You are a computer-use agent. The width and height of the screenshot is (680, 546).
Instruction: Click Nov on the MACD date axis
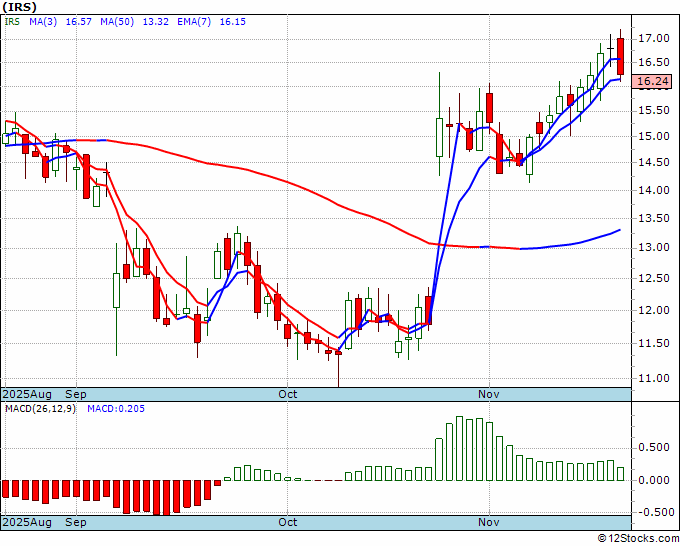click(489, 522)
